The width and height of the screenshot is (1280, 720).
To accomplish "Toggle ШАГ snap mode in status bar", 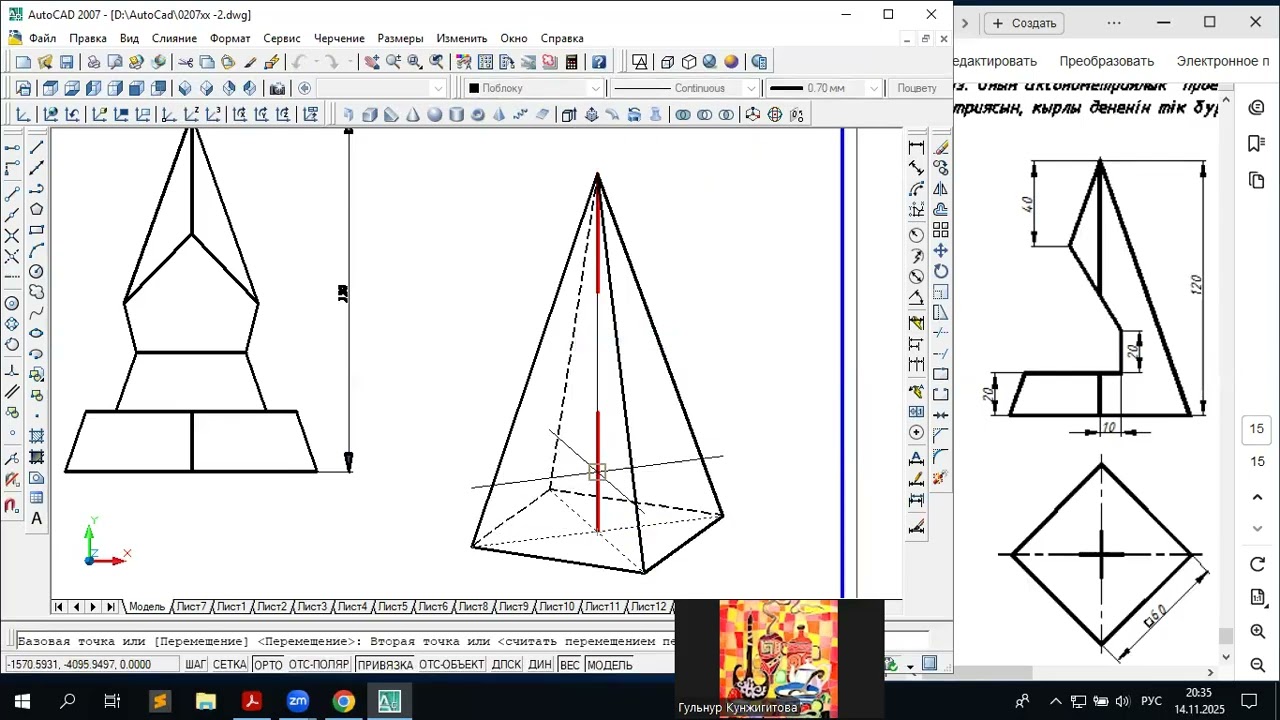I will click(x=196, y=665).
